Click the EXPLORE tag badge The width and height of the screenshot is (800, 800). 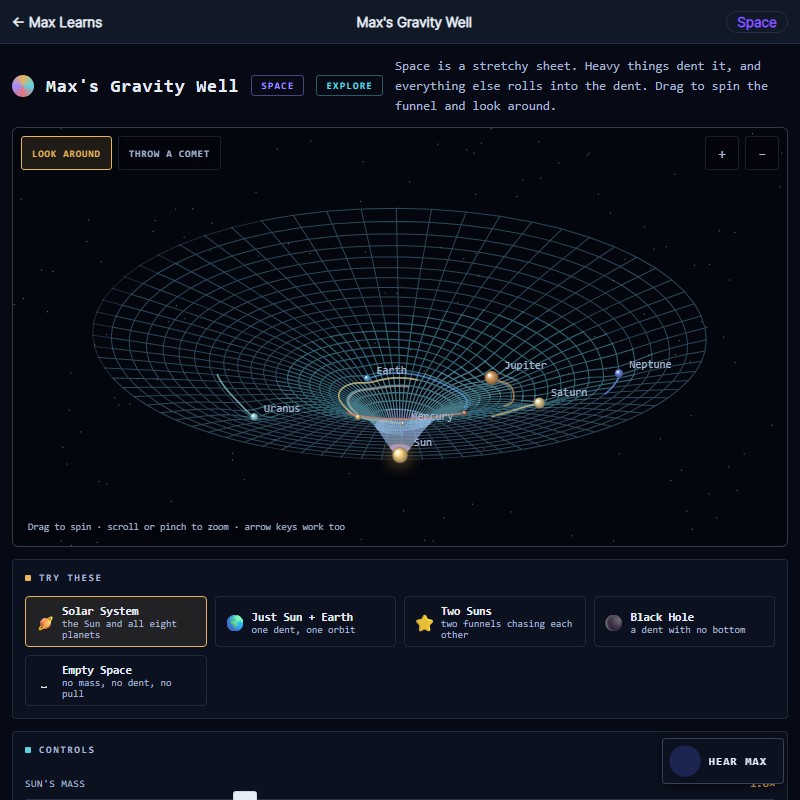(x=349, y=86)
